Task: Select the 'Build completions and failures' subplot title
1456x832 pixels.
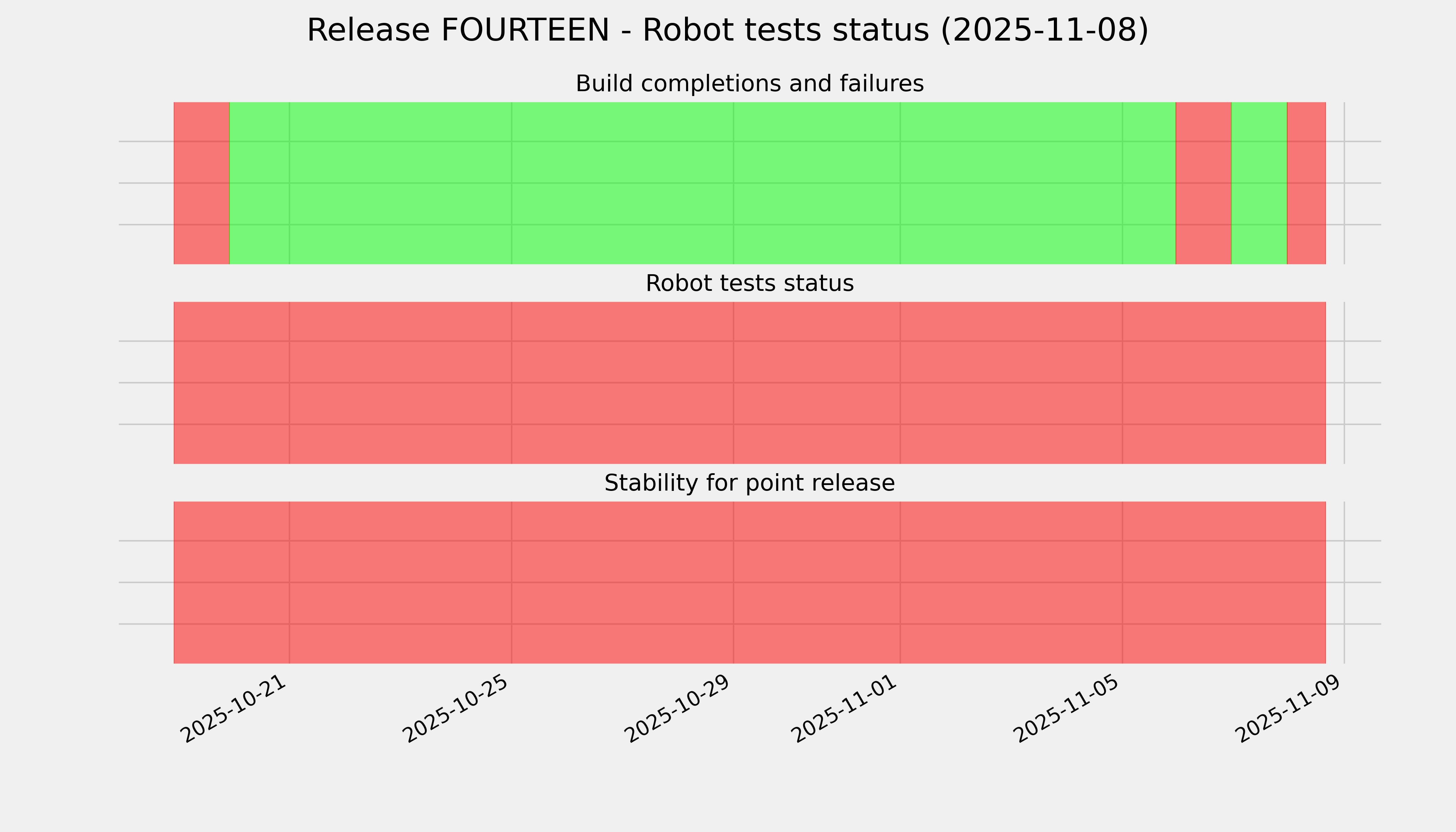Action: pos(749,84)
